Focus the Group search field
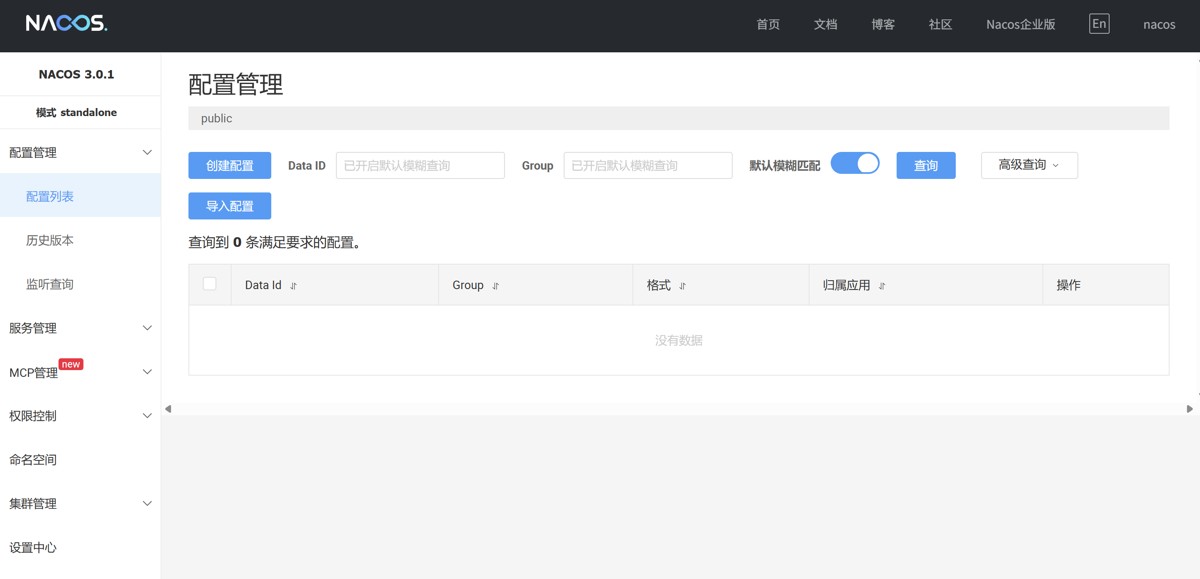This screenshot has height=579, width=1200. [648, 166]
